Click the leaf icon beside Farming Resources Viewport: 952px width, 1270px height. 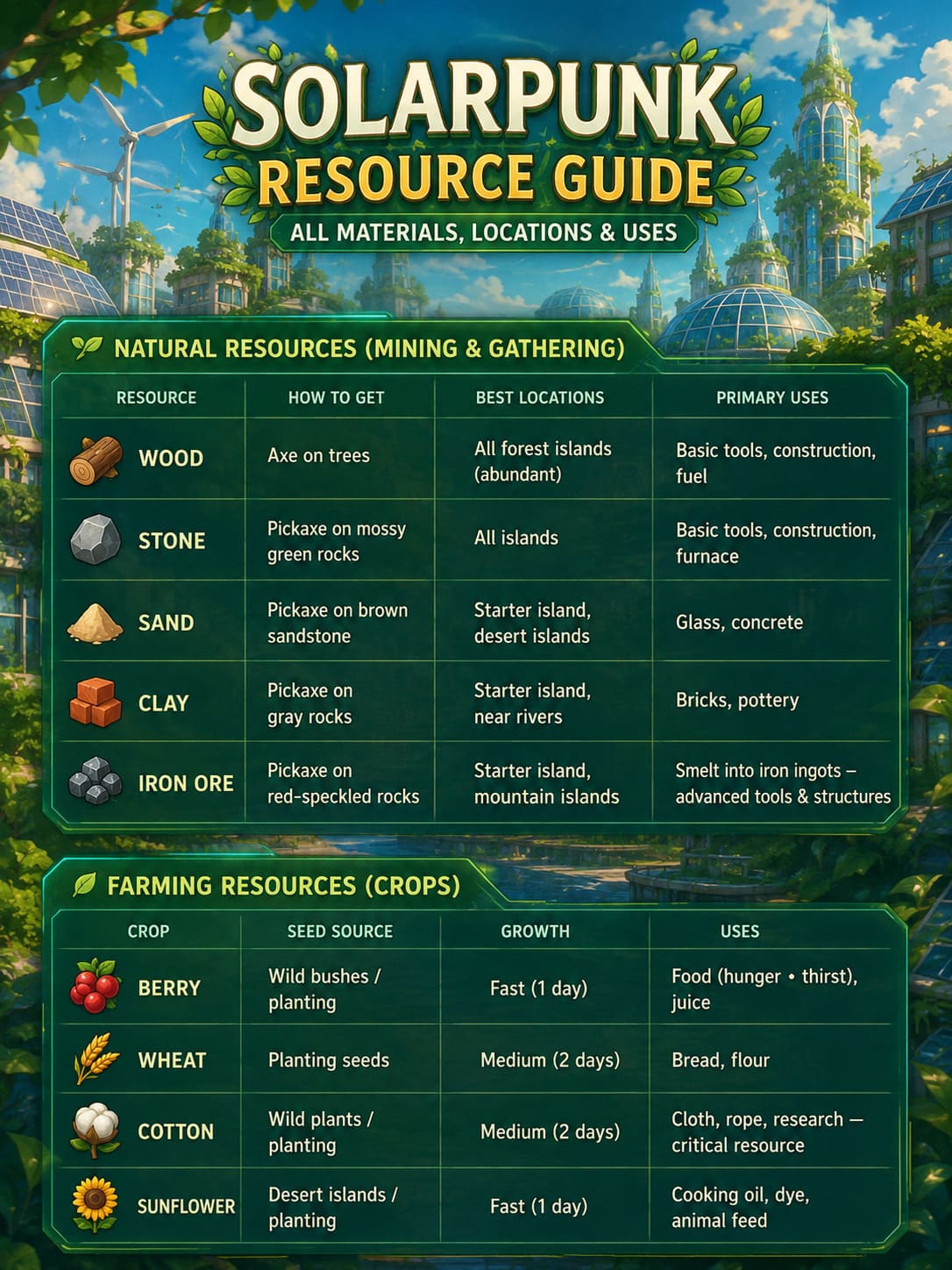pos(84,884)
